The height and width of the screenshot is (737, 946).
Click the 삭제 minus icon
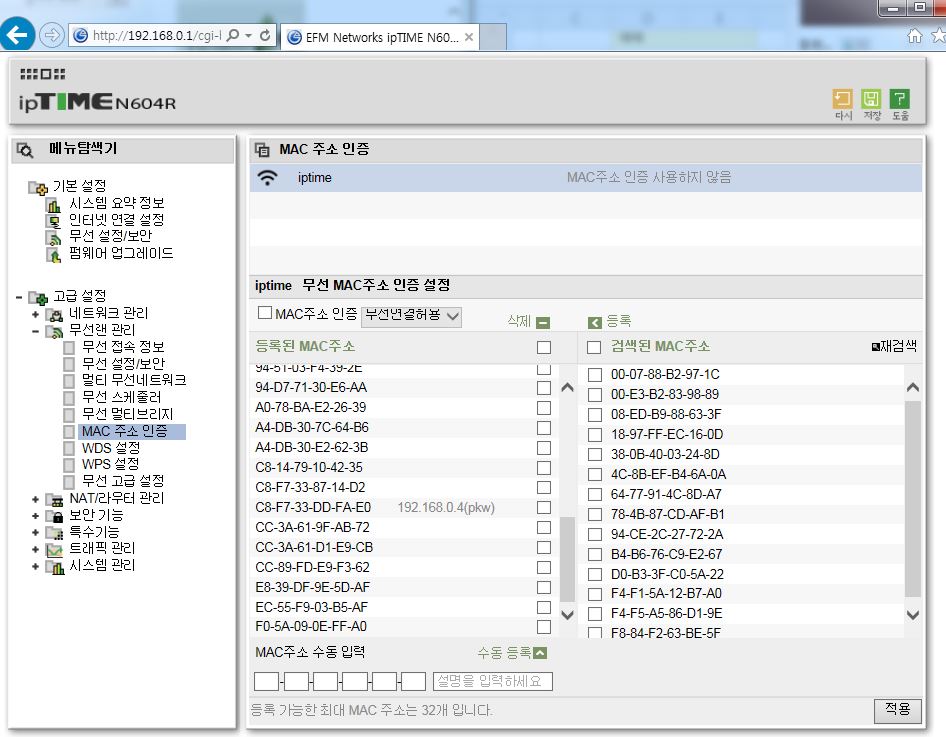pyautogui.click(x=543, y=323)
